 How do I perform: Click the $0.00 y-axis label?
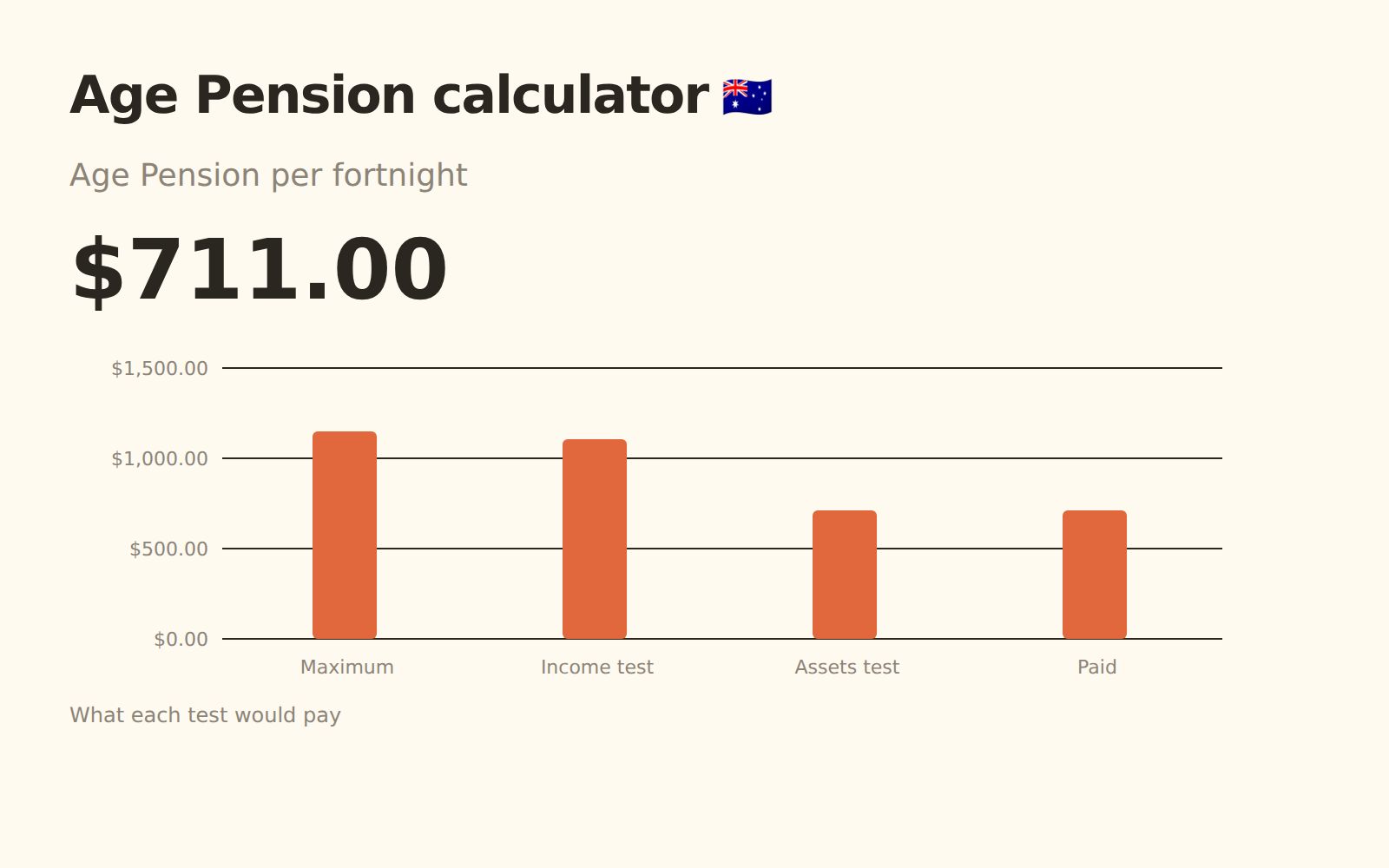[x=181, y=639]
